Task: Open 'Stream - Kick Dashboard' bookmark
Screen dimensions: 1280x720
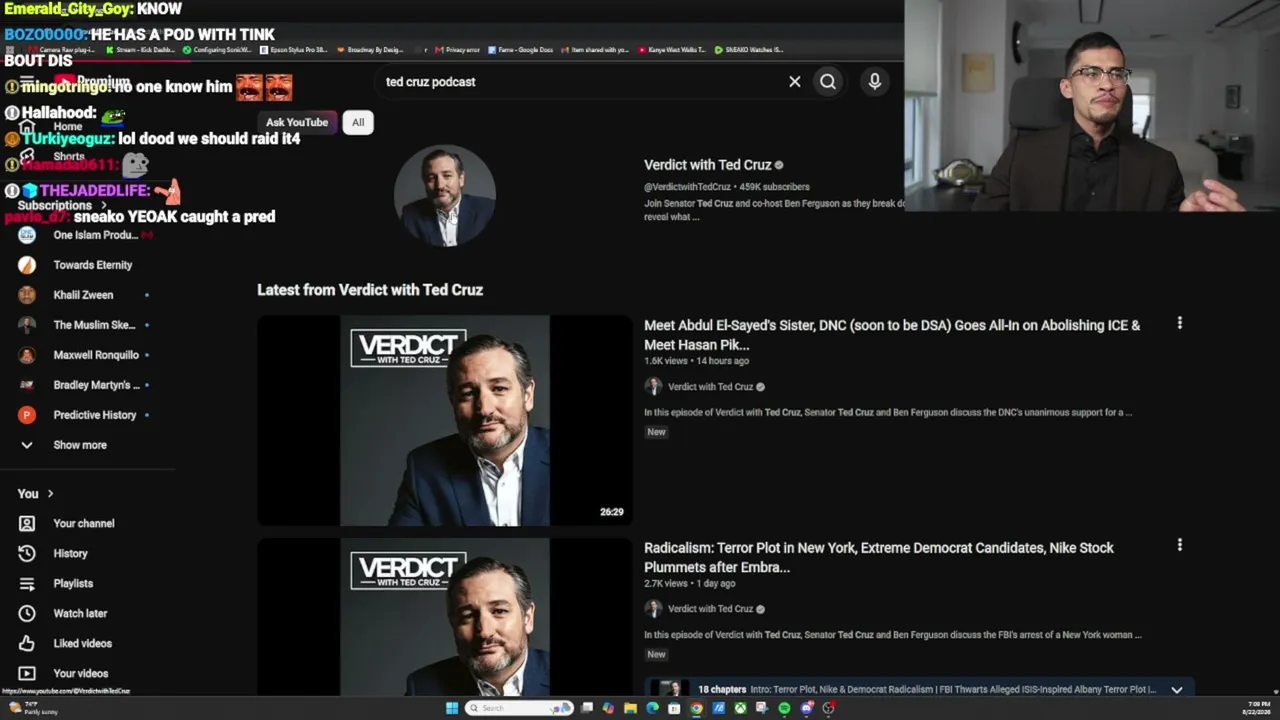Action: pos(139,50)
